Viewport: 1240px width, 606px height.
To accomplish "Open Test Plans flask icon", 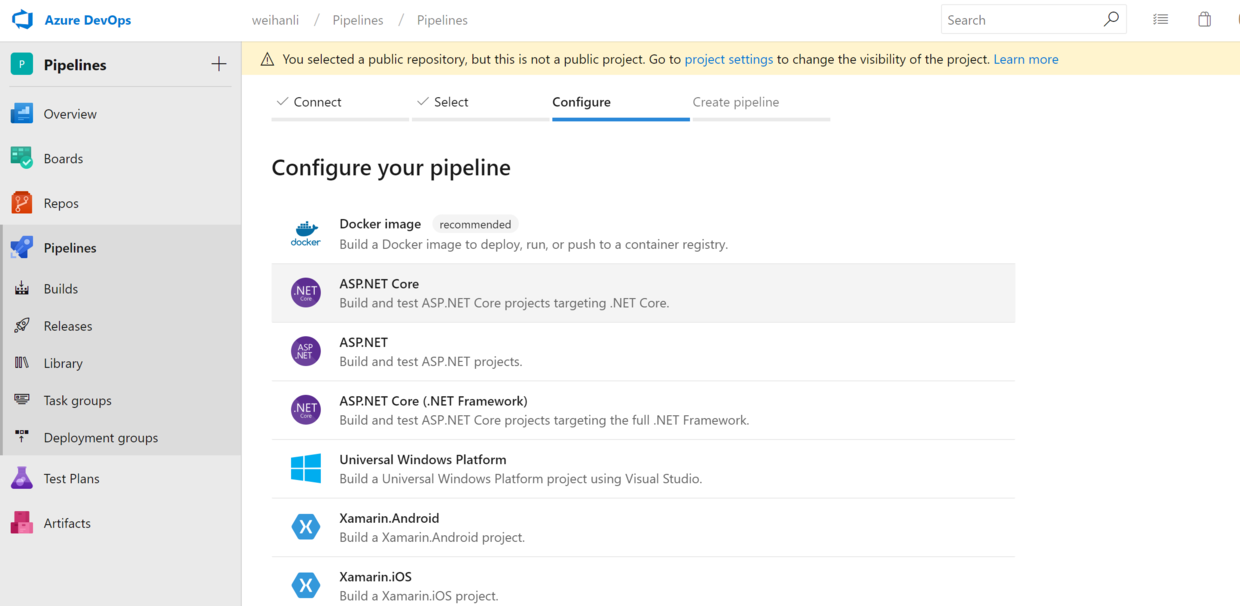I will tap(22, 478).
